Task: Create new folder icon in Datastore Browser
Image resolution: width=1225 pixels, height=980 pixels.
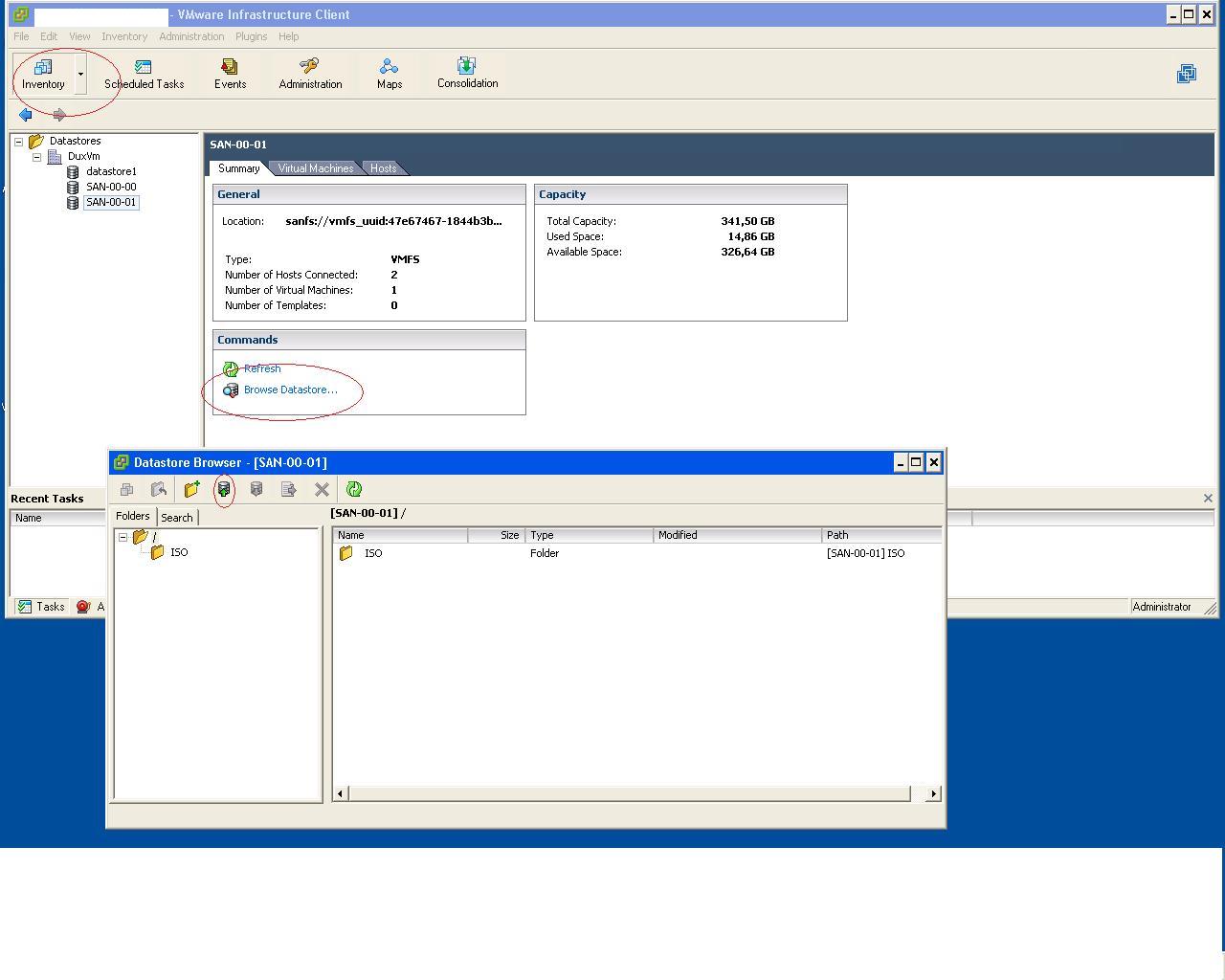Action: pos(191,489)
